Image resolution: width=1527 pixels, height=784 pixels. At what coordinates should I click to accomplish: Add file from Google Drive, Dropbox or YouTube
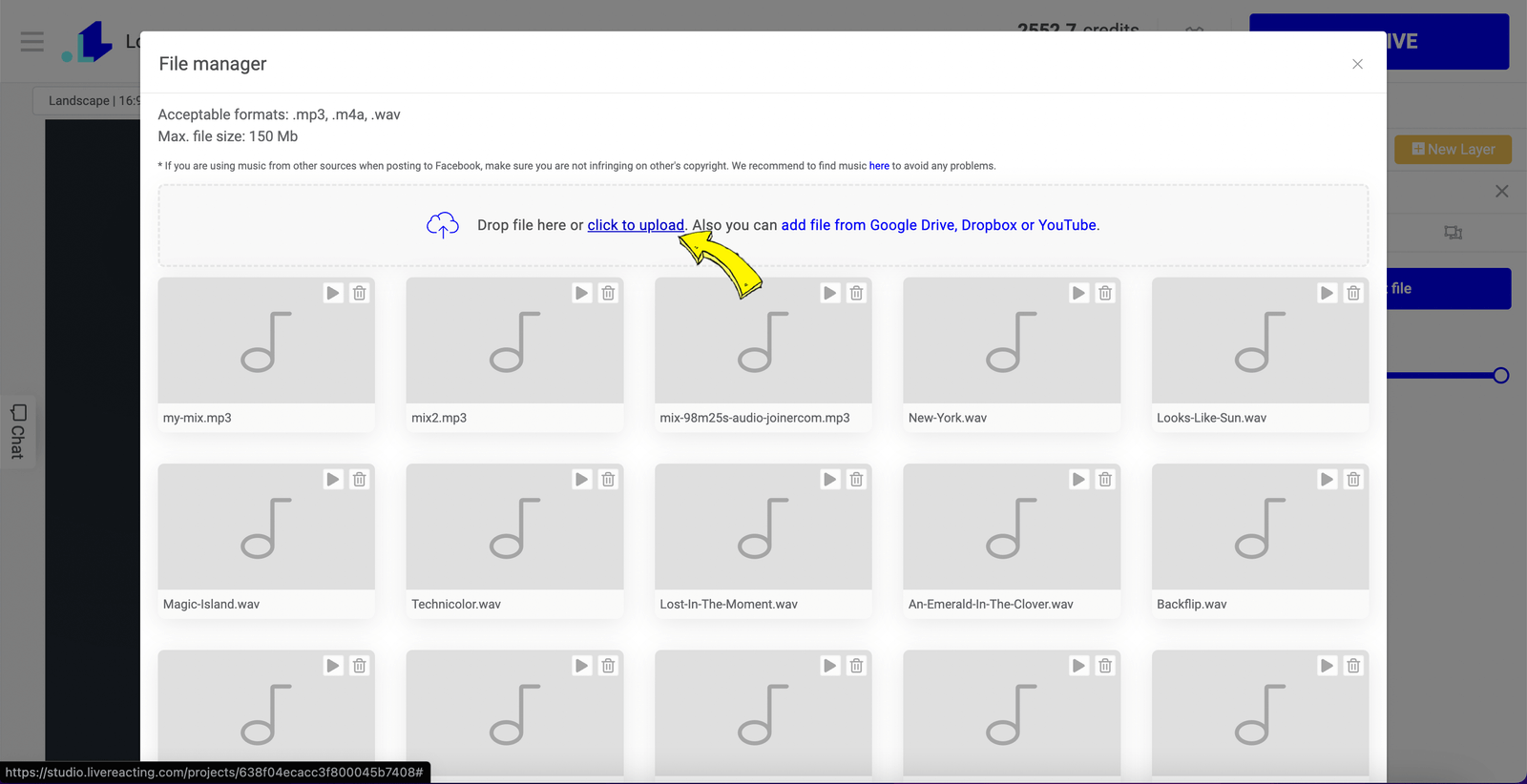tap(939, 225)
